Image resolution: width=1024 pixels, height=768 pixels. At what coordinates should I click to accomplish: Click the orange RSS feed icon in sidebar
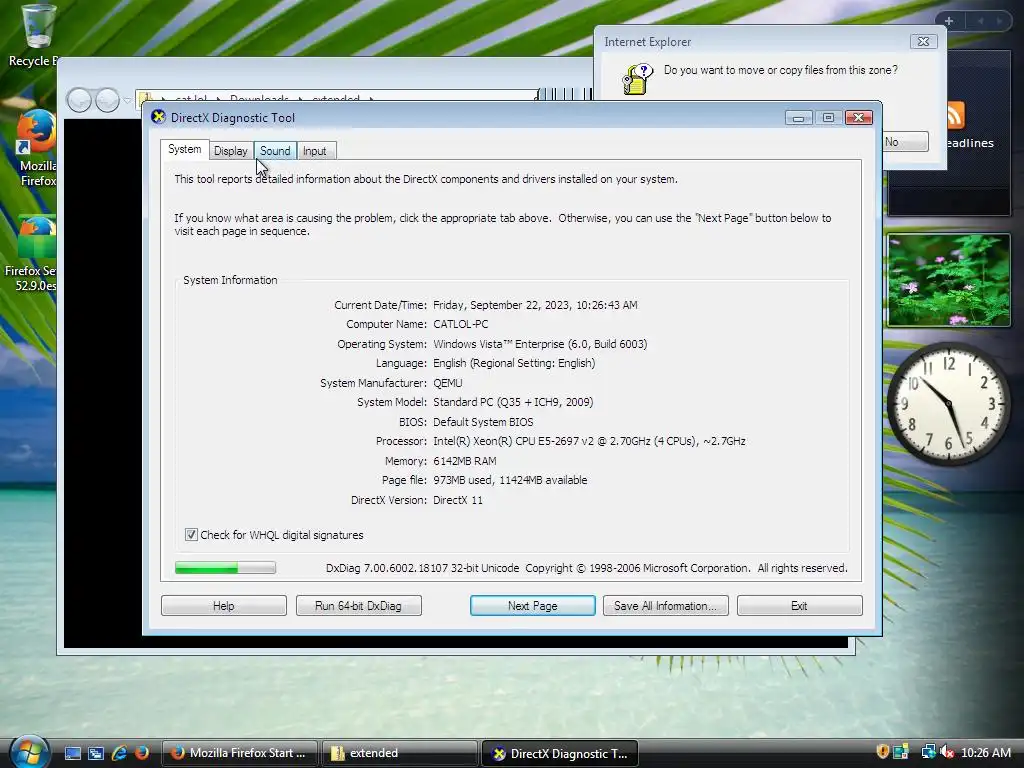pyautogui.click(x=955, y=116)
